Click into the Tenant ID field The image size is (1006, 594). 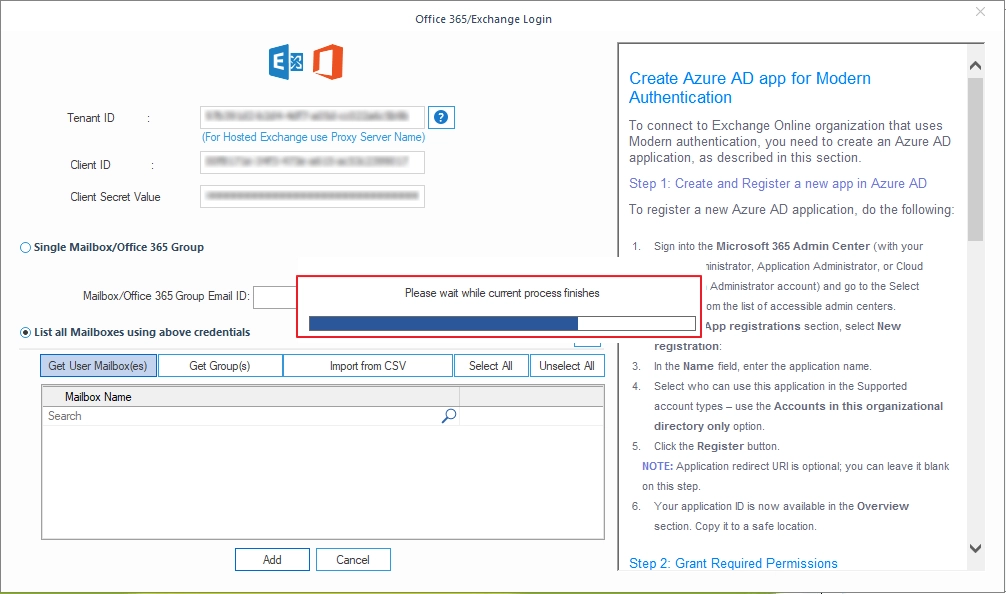point(312,117)
